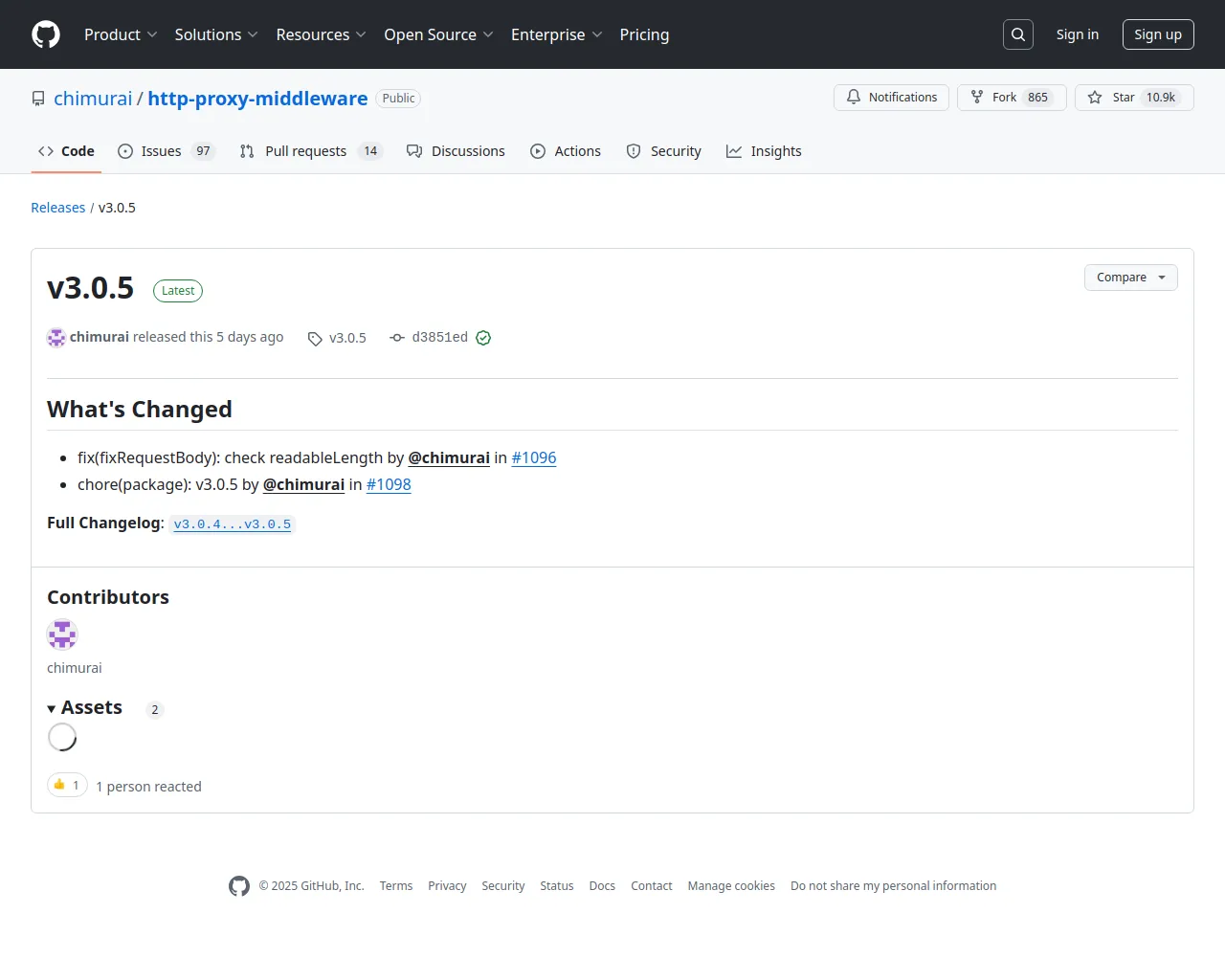Click the Sign up button
This screenshot has width=1225, height=980.
tap(1158, 34)
